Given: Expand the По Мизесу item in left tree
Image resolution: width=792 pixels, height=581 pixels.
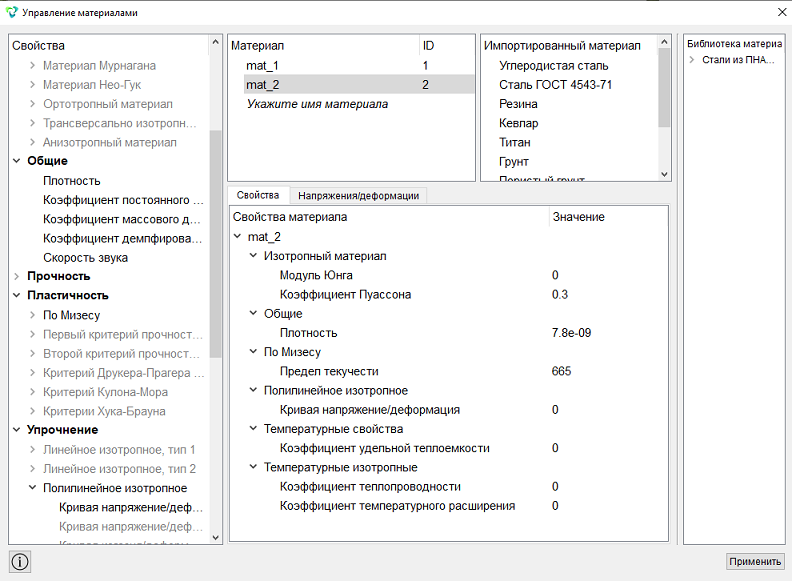Looking at the screenshot, I should 32,315.
